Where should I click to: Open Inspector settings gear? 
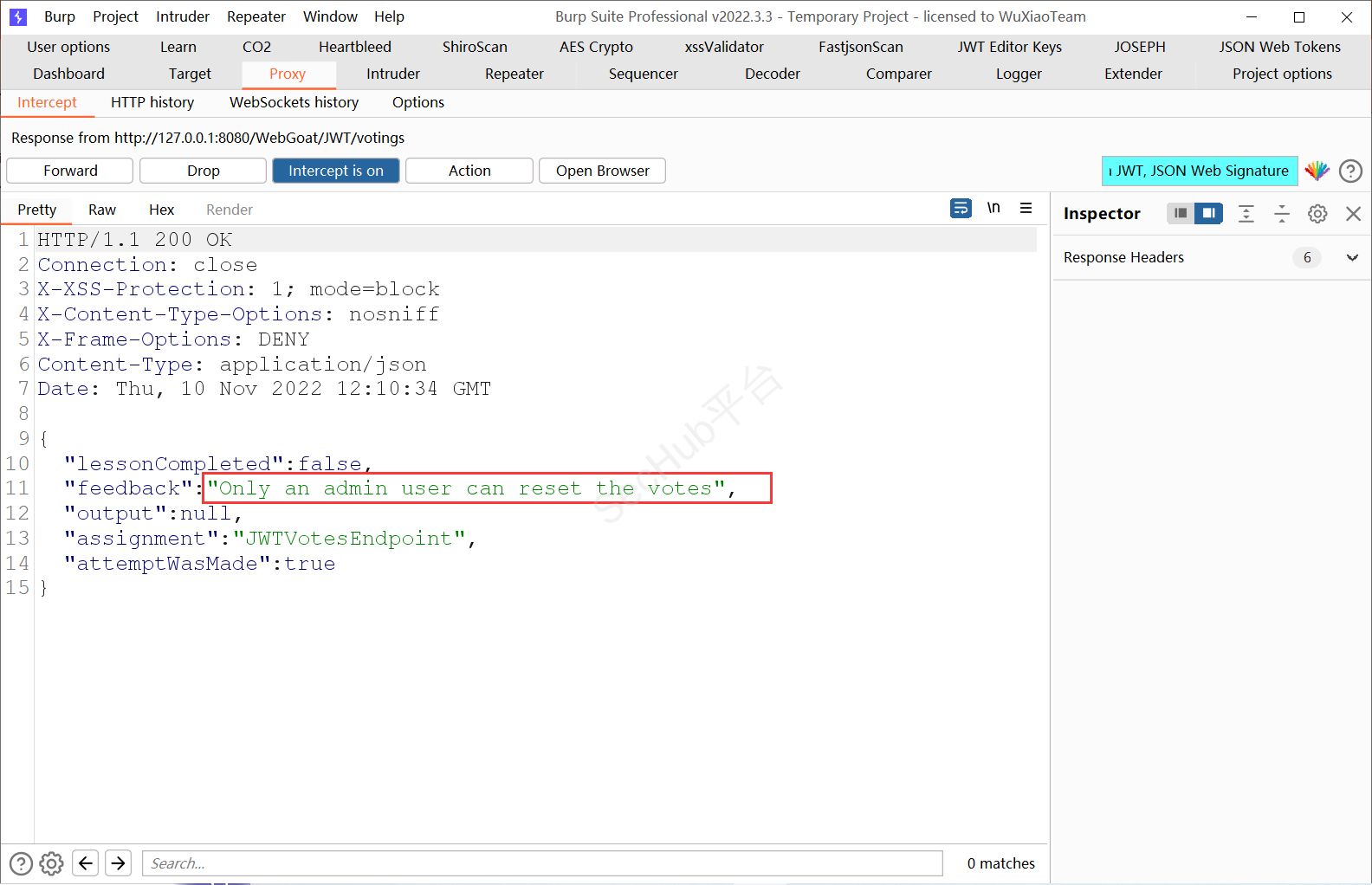pyautogui.click(x=1317, y=214)
